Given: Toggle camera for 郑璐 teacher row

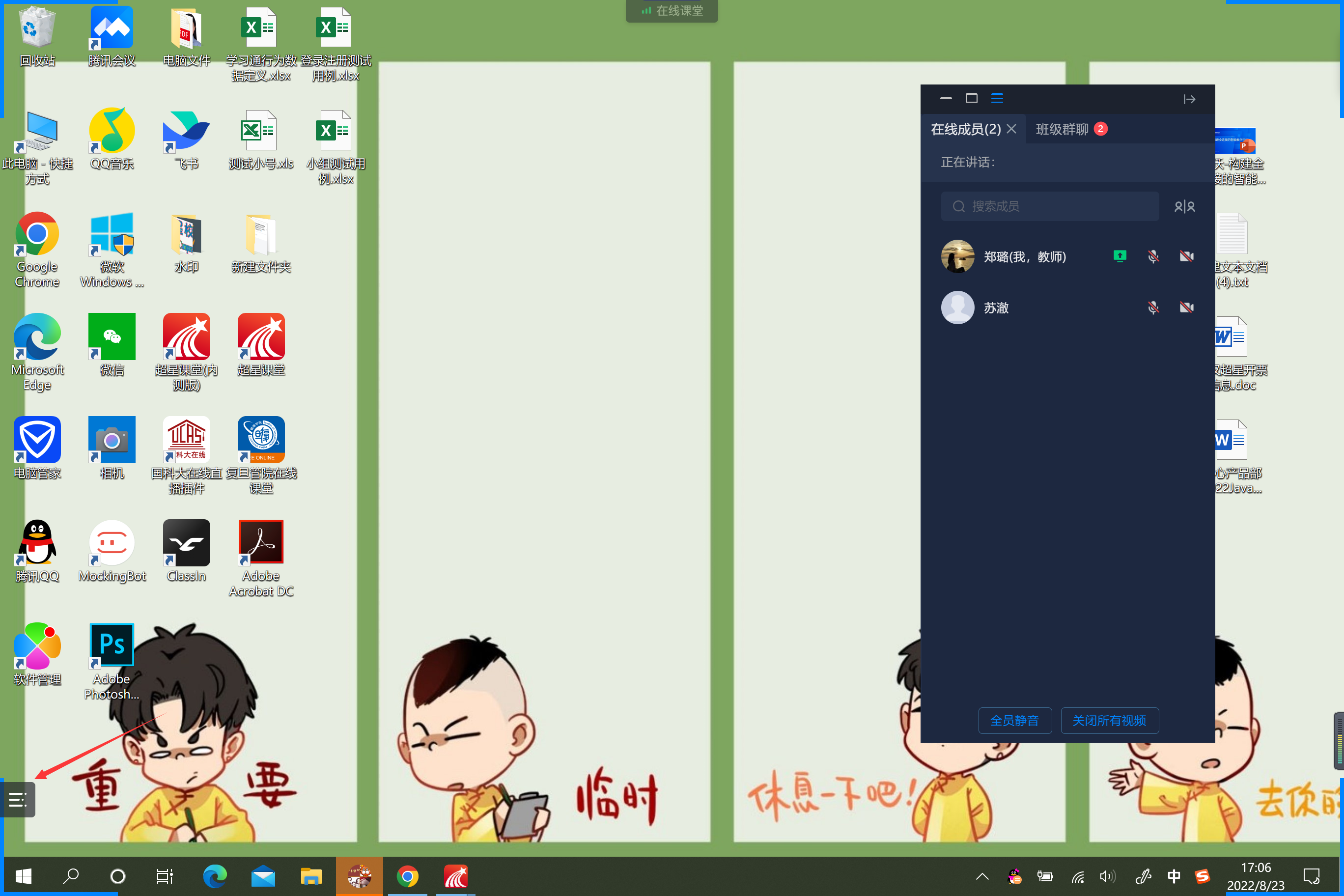Looking at the screenshot, I should [1186, 256].
